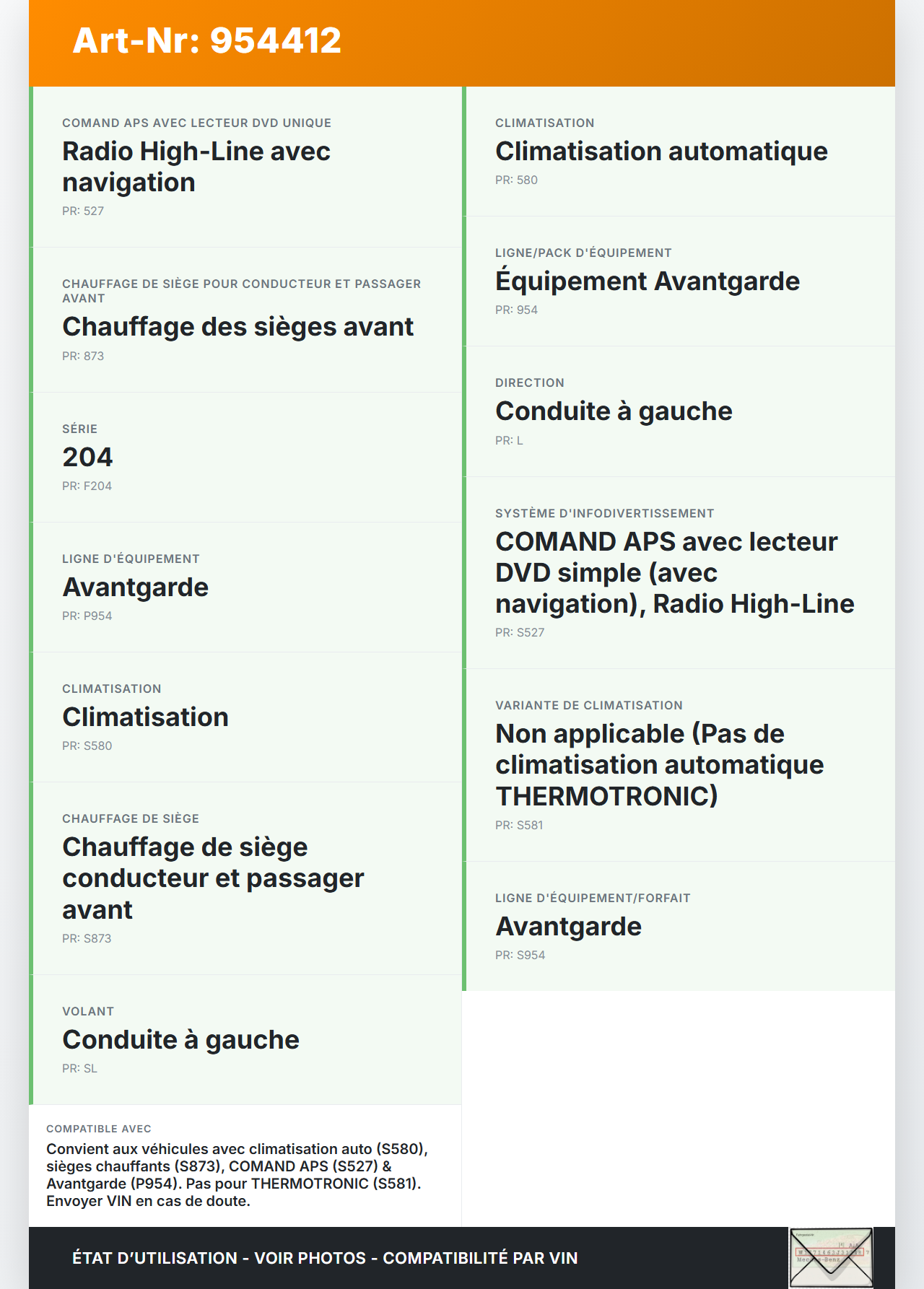The width and height of the screenshot is (924, 1289).
Task: Select the Radio High-Line avec navigation card
Action: pyautogui.click(x=245, y=167)
